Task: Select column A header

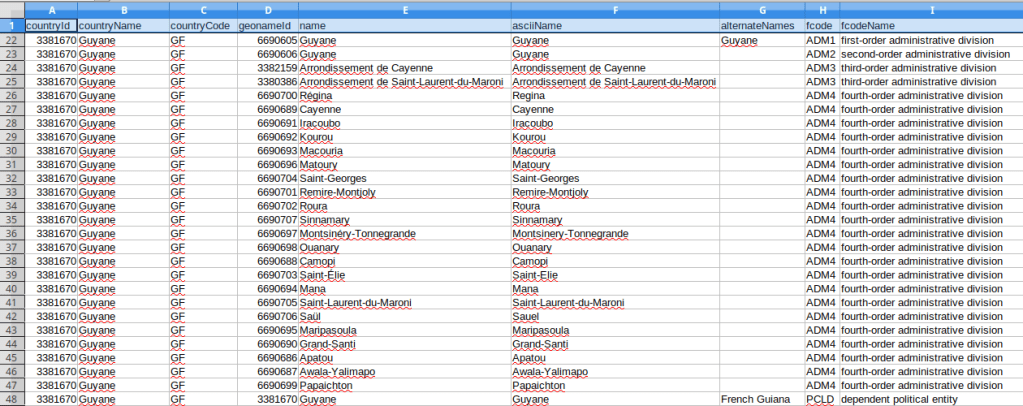Action: click(51, 8)
